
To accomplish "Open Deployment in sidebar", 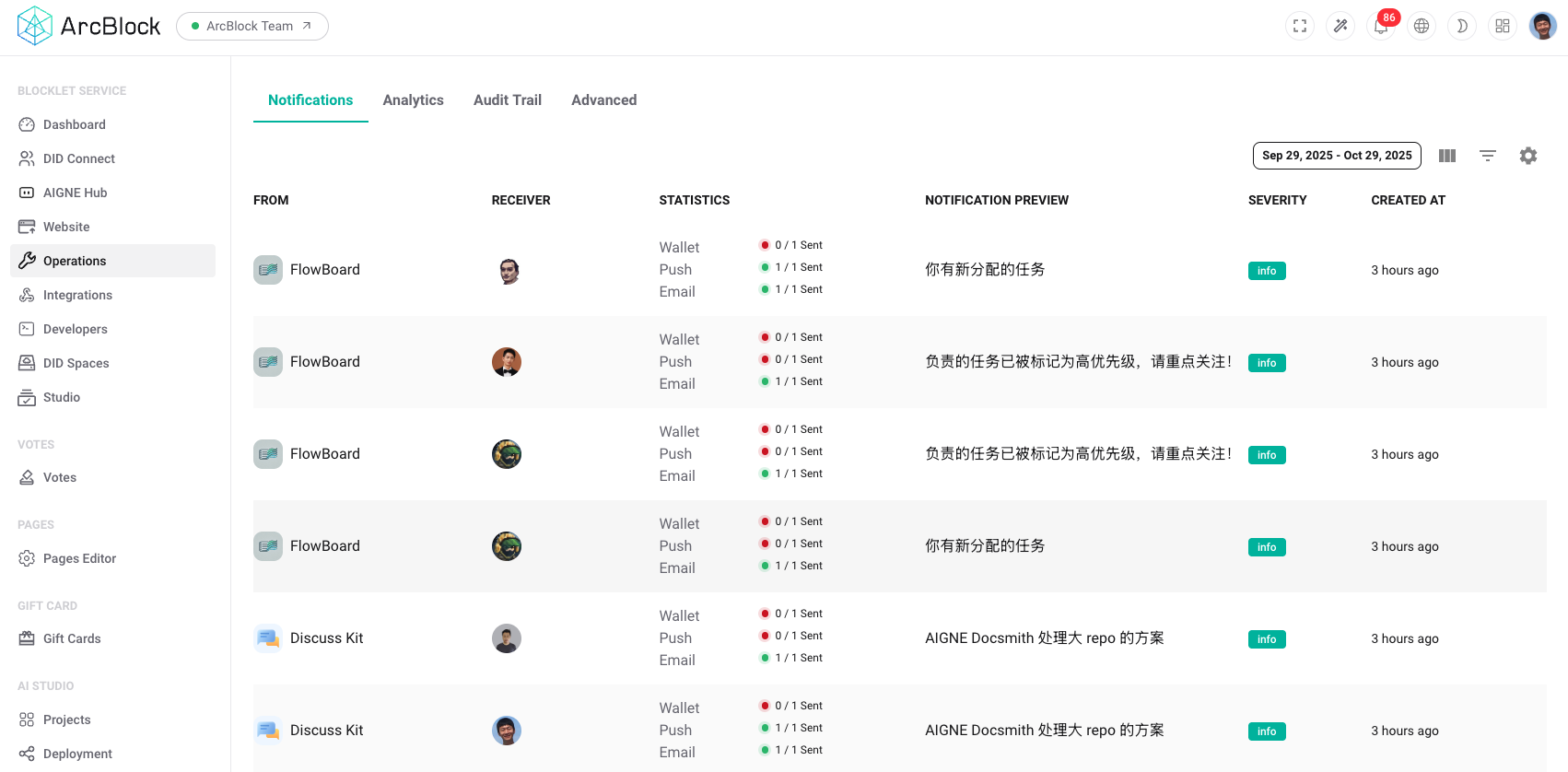I will (x=112, y=754).
